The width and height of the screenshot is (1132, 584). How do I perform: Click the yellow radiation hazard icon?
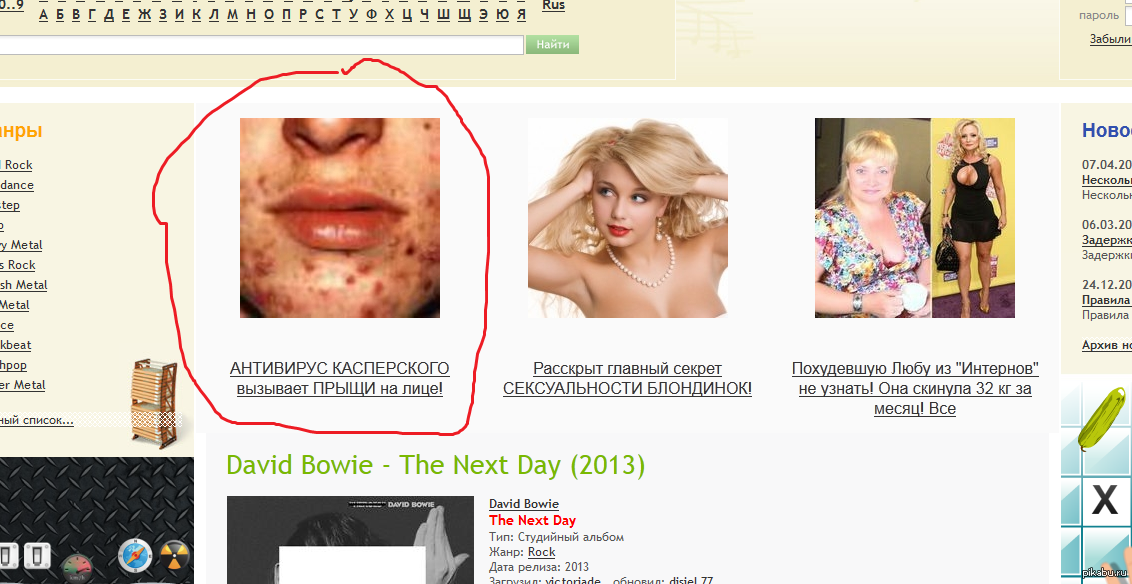tap(174, 557)
